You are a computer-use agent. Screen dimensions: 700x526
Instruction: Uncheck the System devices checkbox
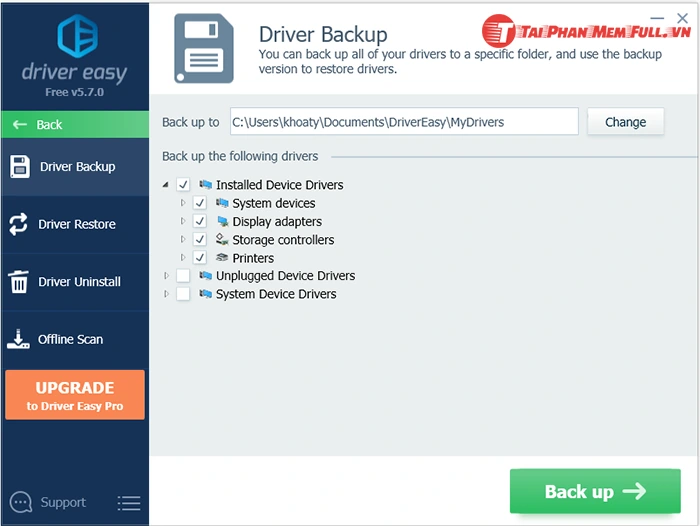200,203
